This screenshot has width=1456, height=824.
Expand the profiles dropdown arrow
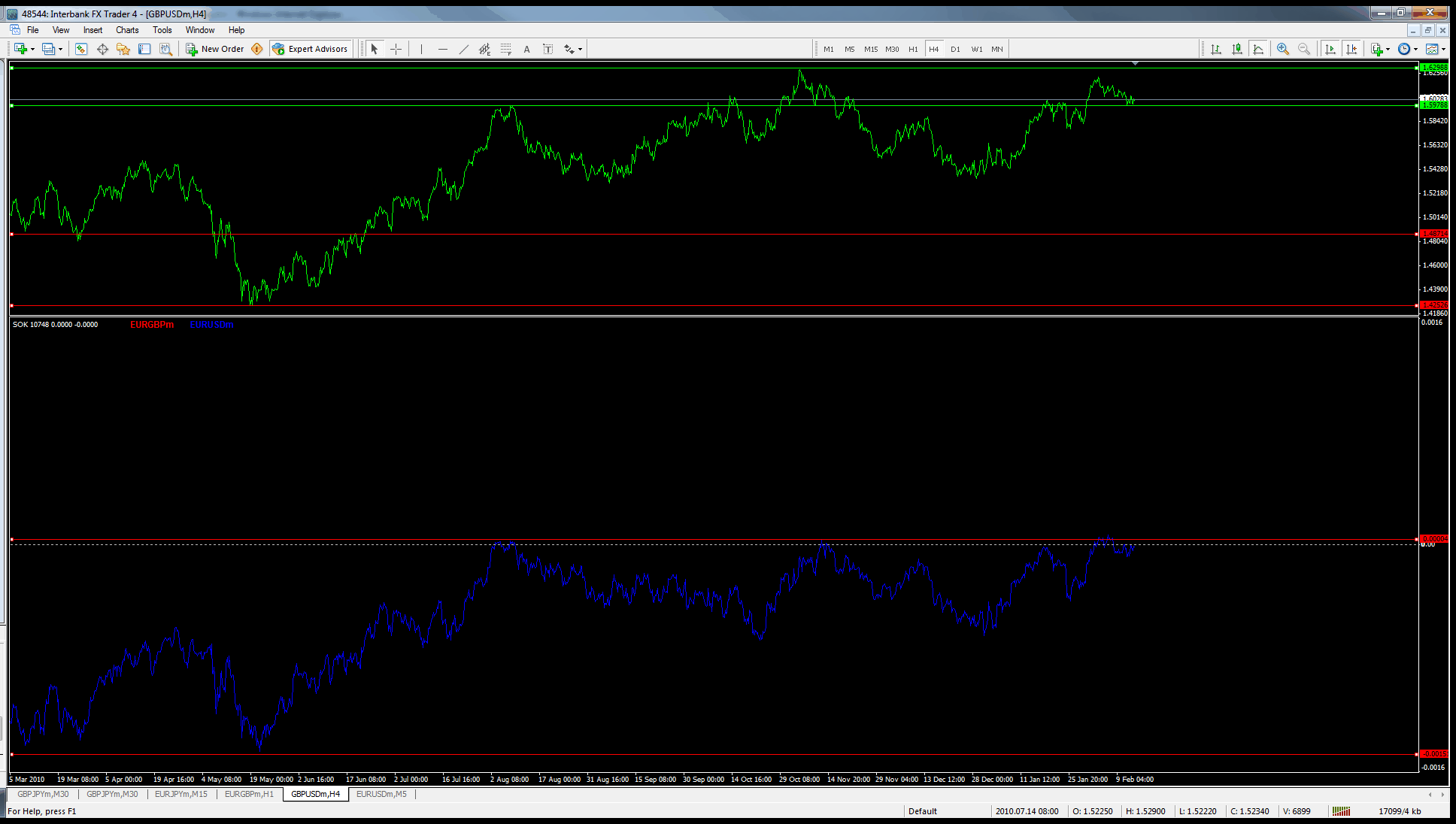click(60, 50)
